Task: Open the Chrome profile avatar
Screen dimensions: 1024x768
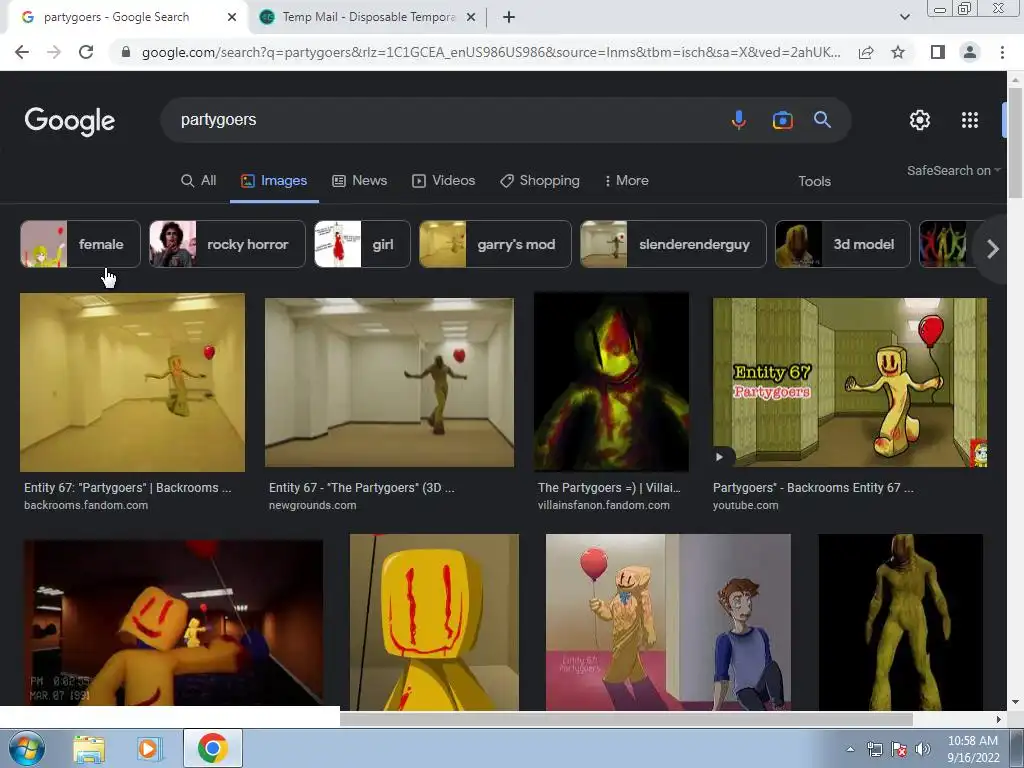Action: [970, 52]
